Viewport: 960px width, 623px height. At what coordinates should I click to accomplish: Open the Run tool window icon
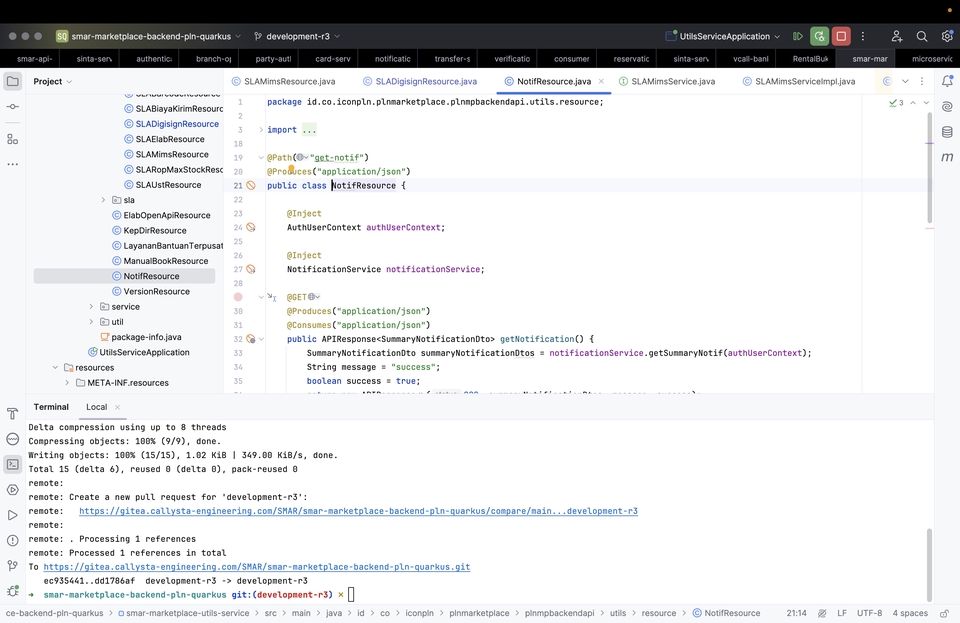coord(12,515)
